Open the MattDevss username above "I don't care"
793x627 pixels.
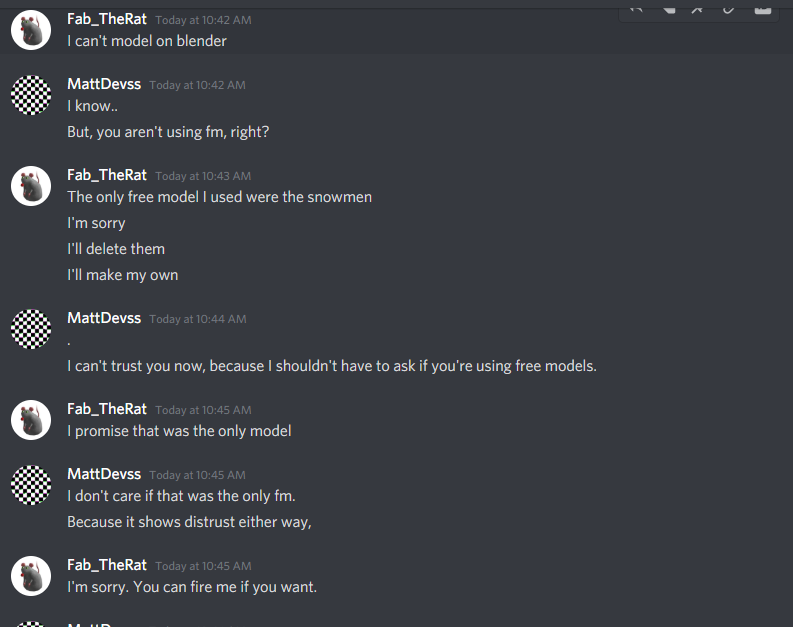(104, 474)
